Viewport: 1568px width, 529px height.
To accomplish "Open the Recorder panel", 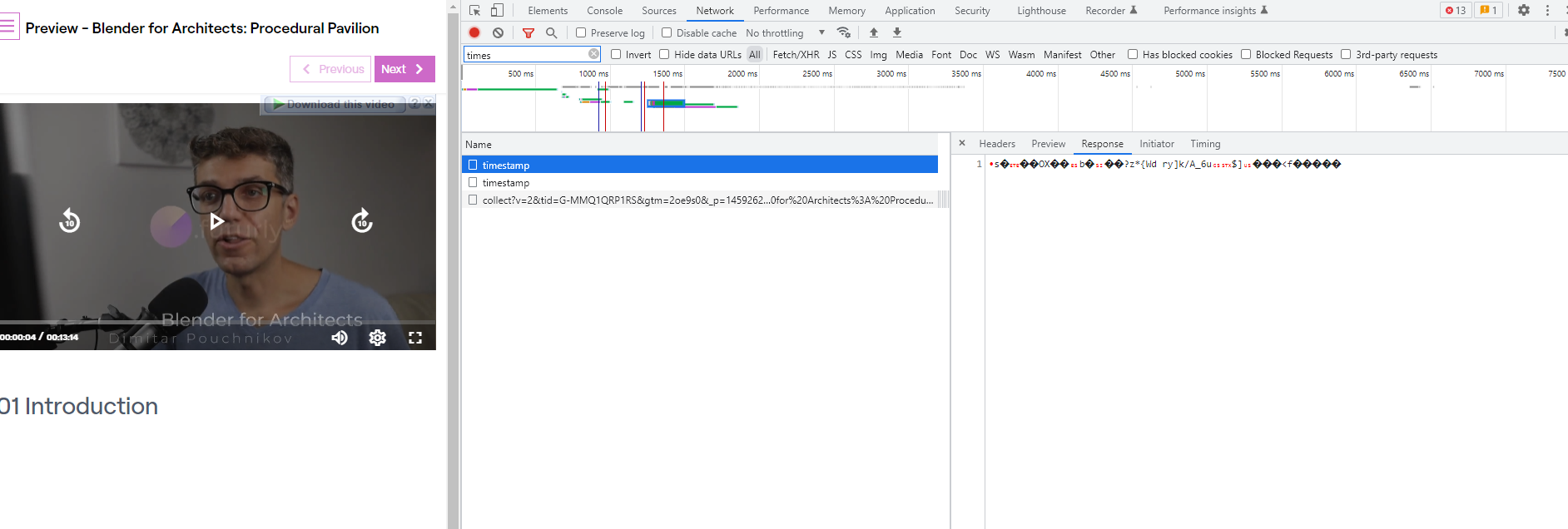I will point(1111,11).
